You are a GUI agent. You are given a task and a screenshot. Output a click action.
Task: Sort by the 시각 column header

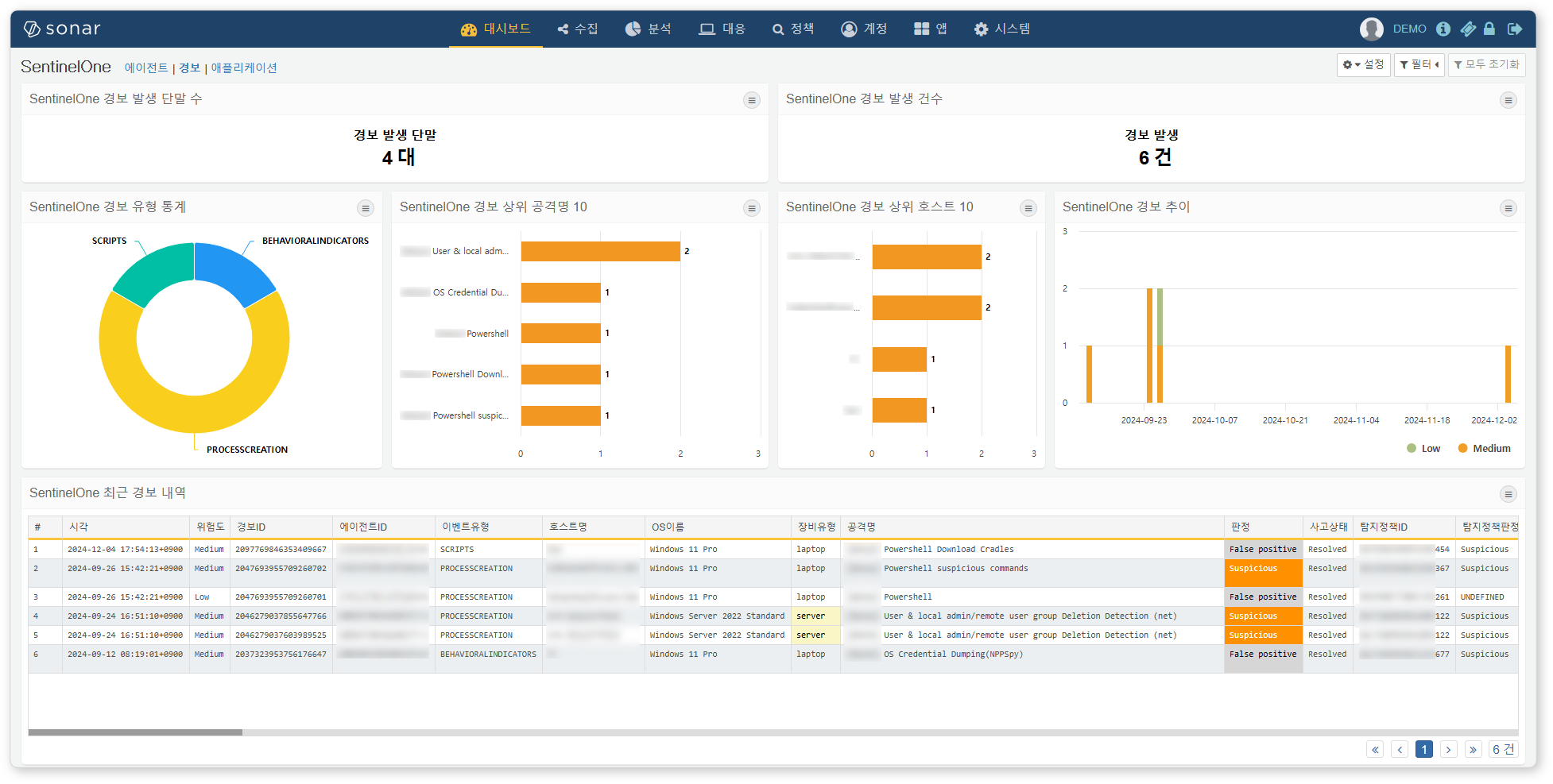click(126, 527)
